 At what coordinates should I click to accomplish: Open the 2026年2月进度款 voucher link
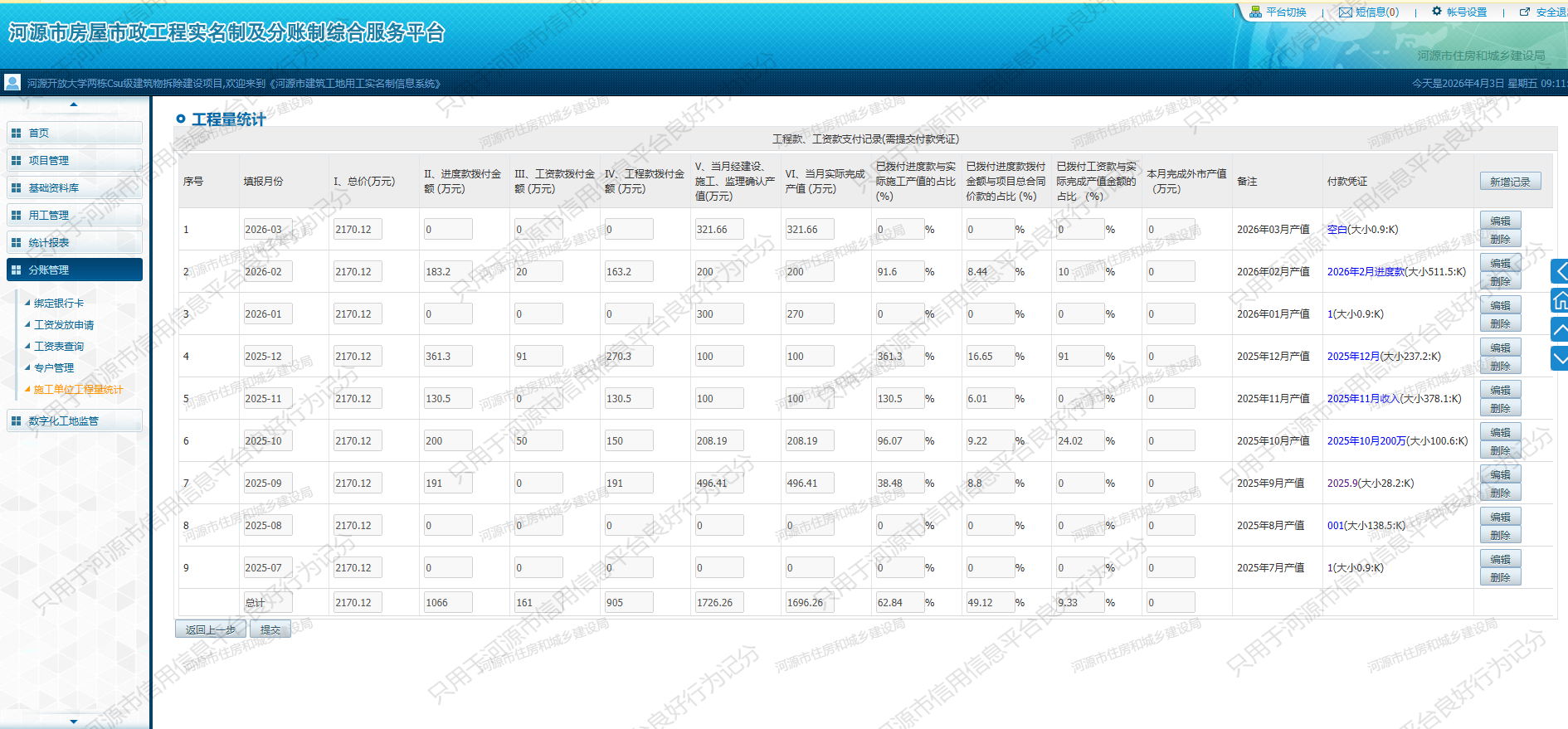pos(1366,271)
